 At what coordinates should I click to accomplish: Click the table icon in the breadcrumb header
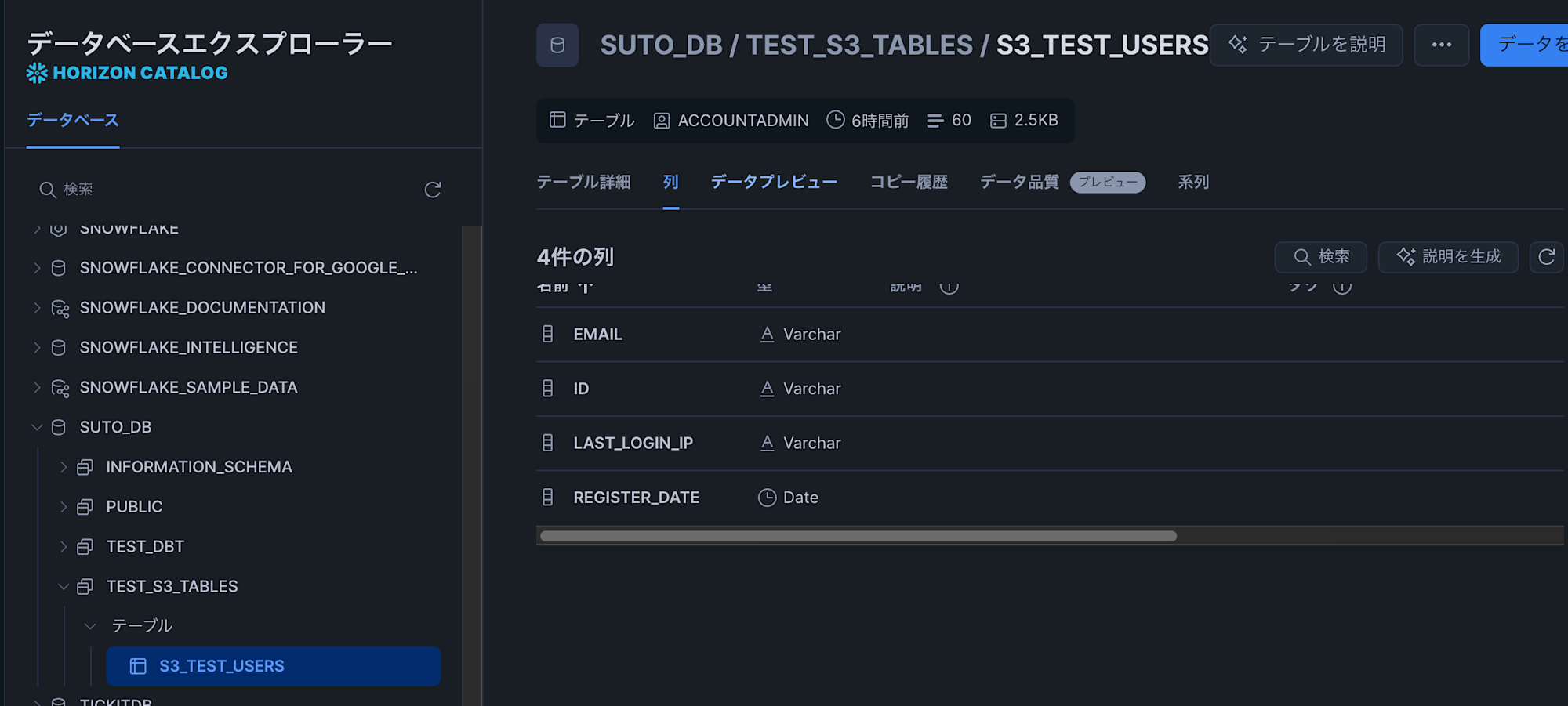[557, 45]
